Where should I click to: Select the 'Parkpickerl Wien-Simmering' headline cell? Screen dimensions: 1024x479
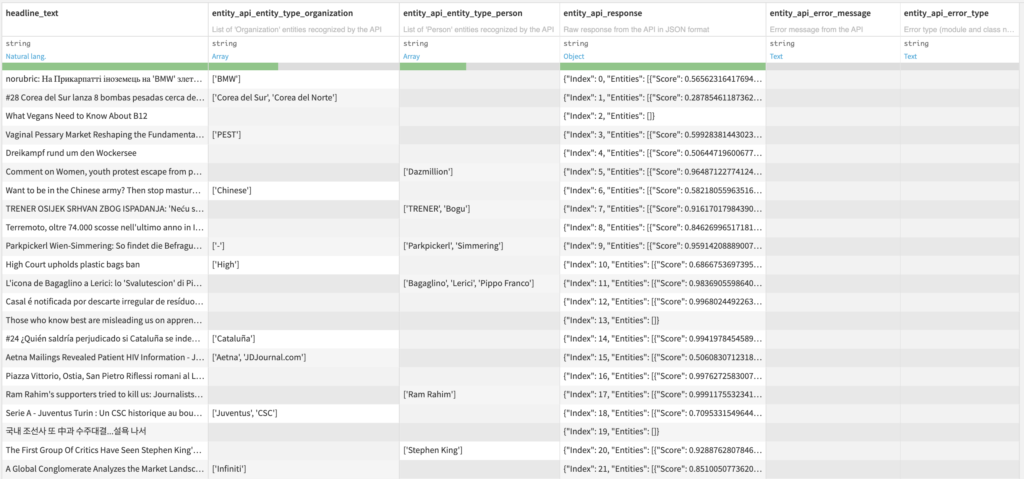click(x=104, y=246)
